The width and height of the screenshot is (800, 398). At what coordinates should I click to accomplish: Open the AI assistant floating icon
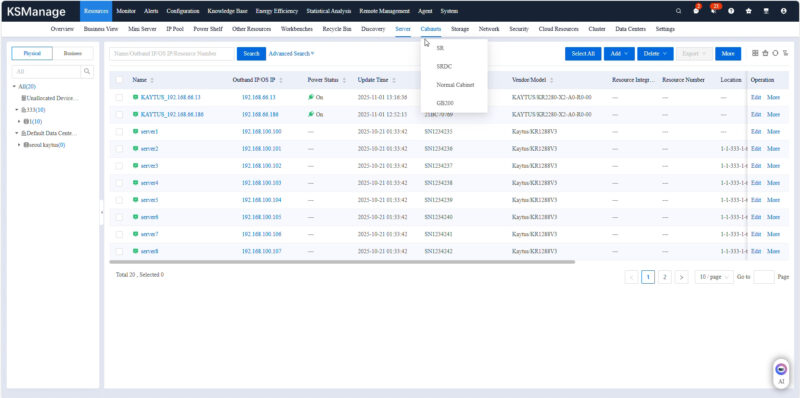point(781,369)
